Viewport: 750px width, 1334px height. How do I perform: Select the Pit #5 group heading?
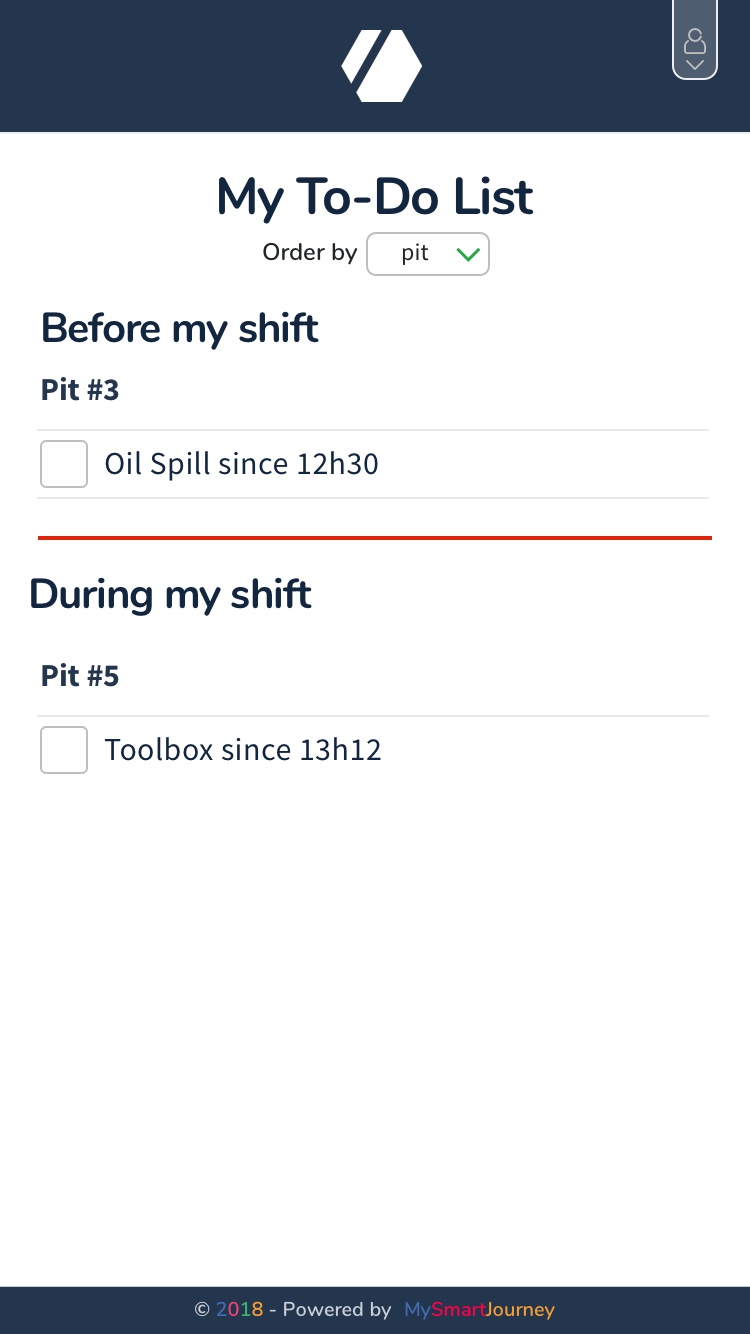[80, 676]
